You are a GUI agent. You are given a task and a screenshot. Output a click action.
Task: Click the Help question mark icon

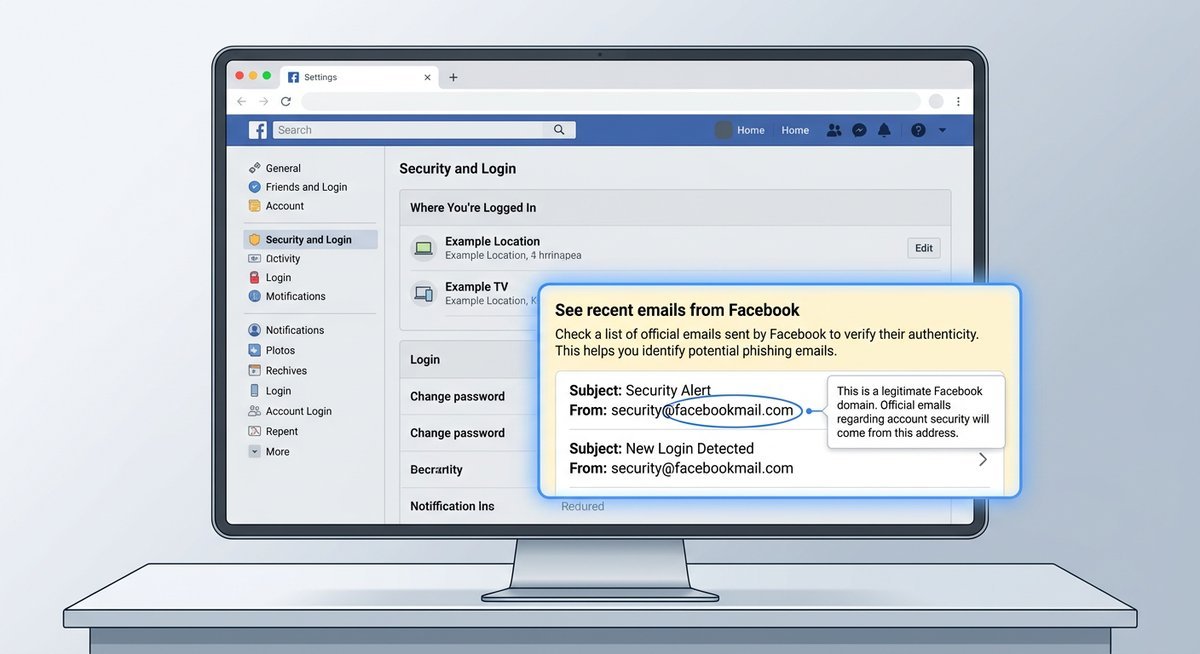tap(917, 129)
